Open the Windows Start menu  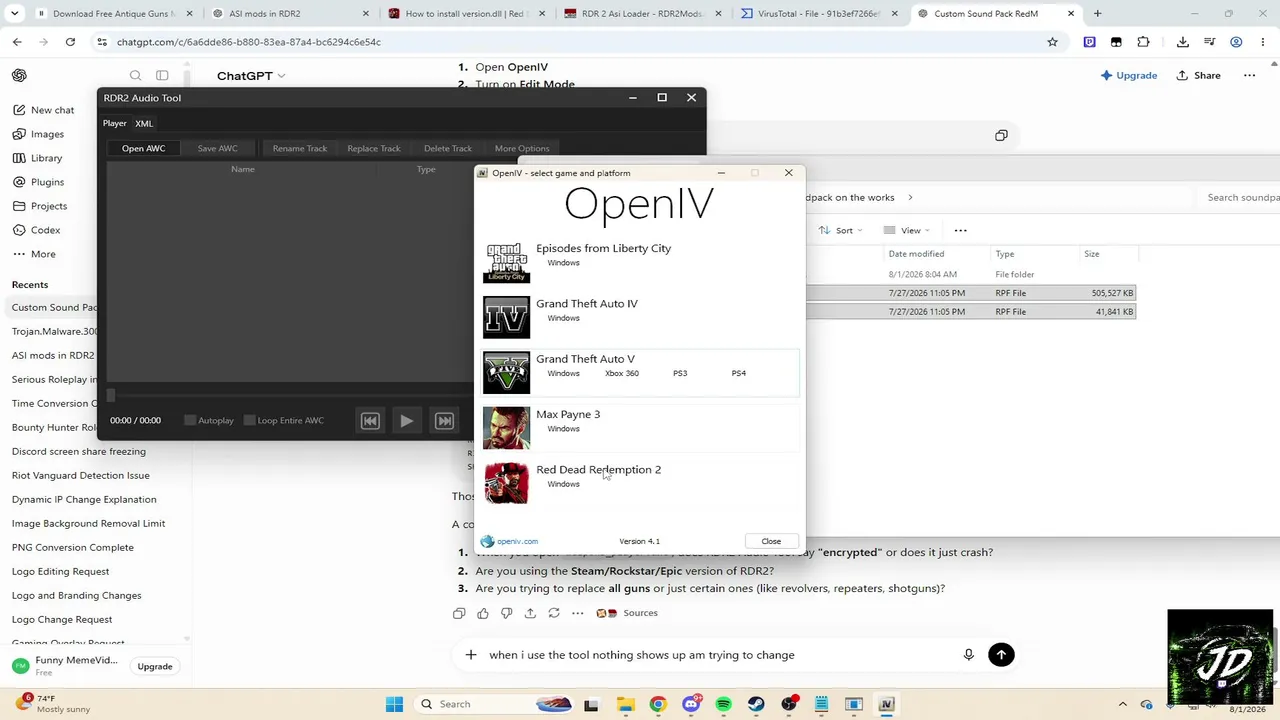(394, 704)
